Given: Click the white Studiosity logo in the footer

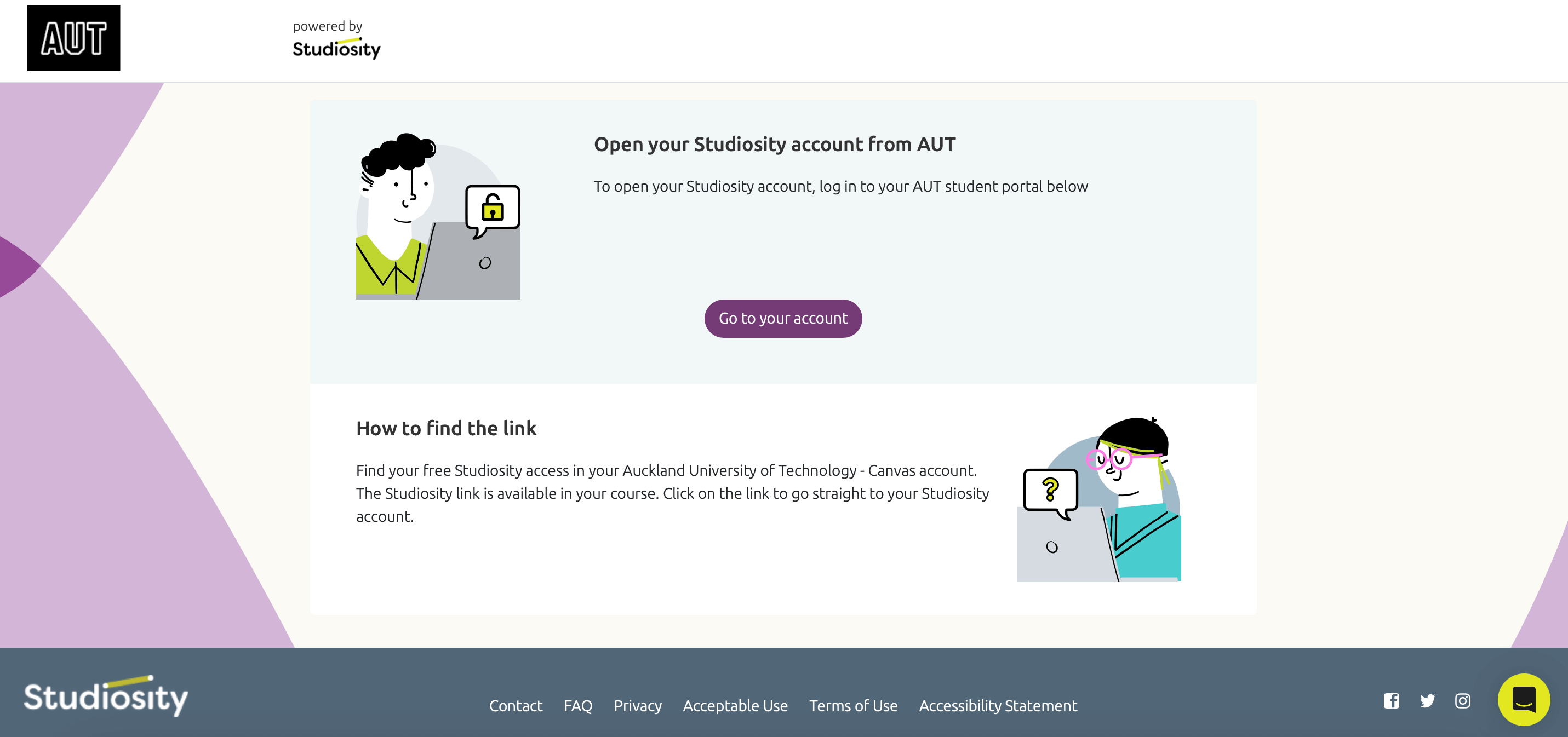Looking at the screenshot, I should click(106, 695).
